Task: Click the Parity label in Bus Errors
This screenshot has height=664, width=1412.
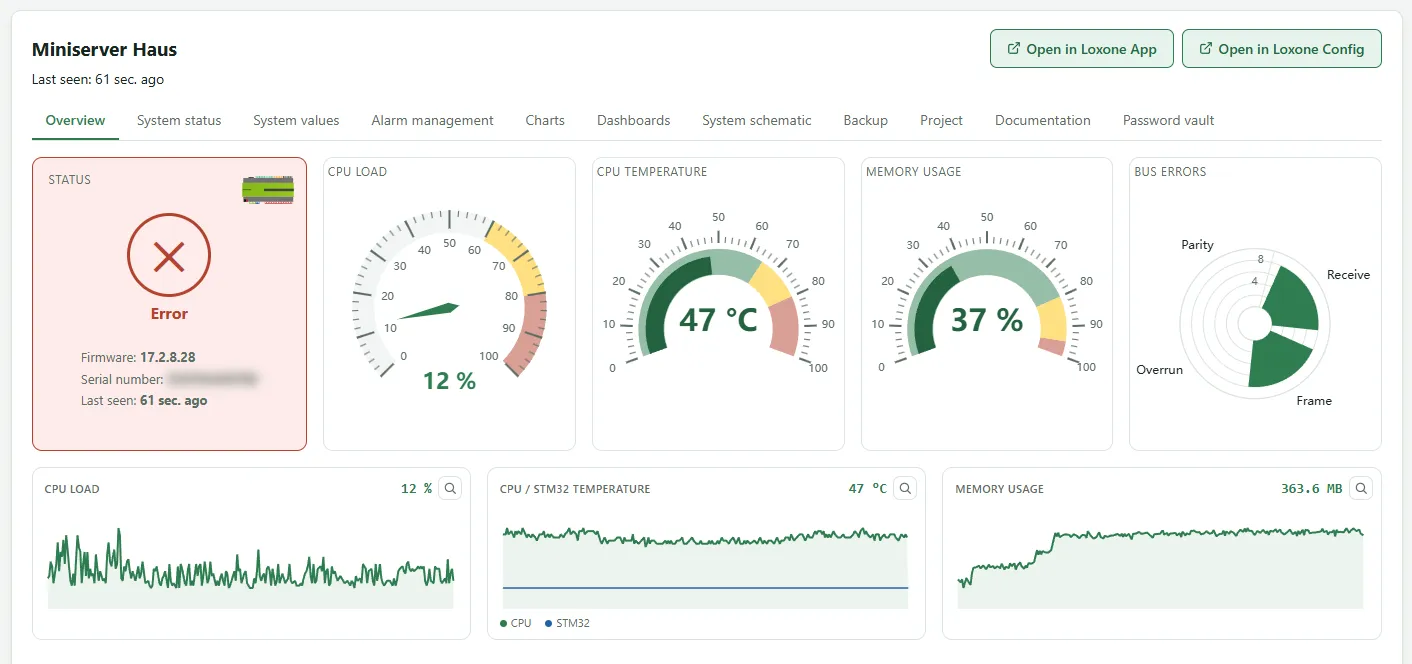Action: [1197, 244]
